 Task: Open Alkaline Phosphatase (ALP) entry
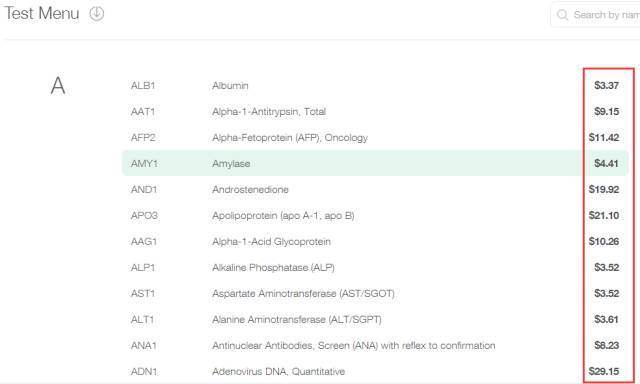[x=375, y=268]
